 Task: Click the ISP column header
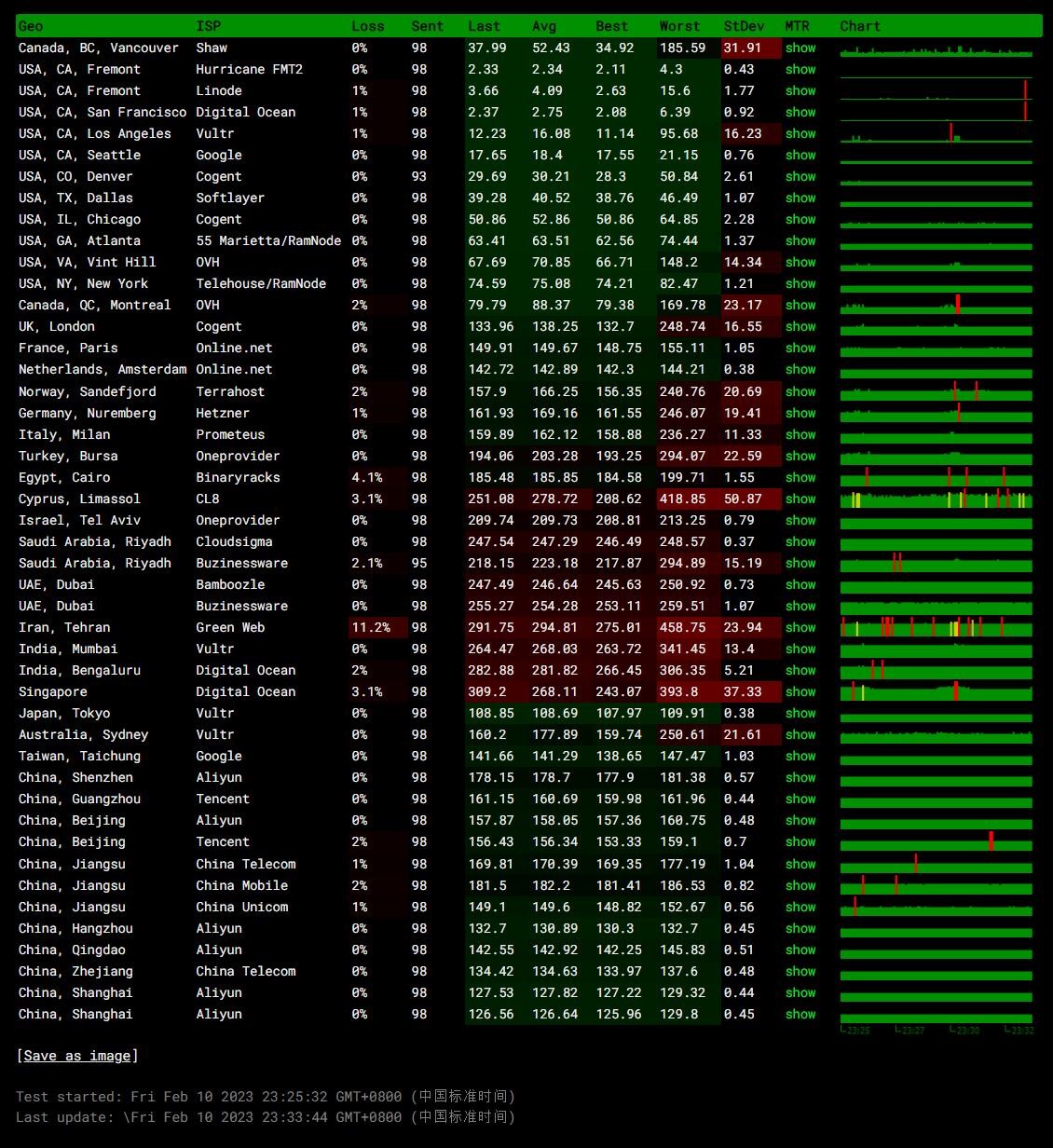tap(208, 26)
